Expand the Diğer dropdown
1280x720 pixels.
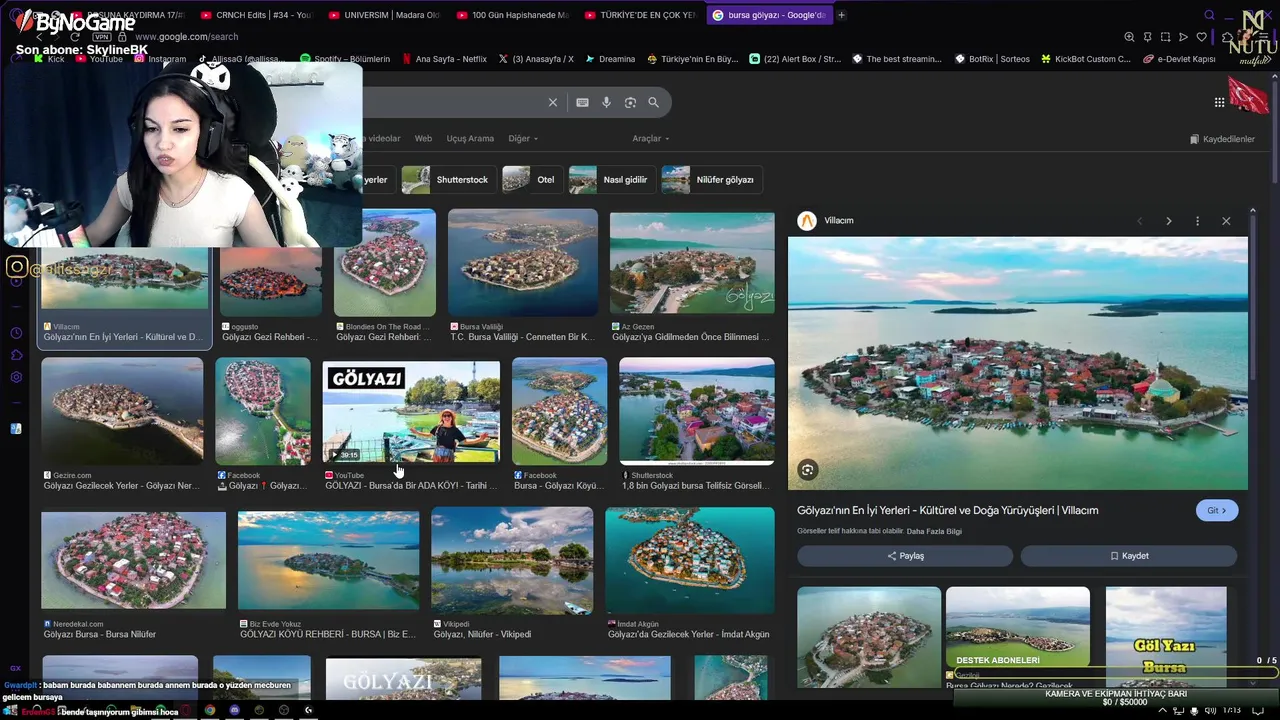coord(523,139)
